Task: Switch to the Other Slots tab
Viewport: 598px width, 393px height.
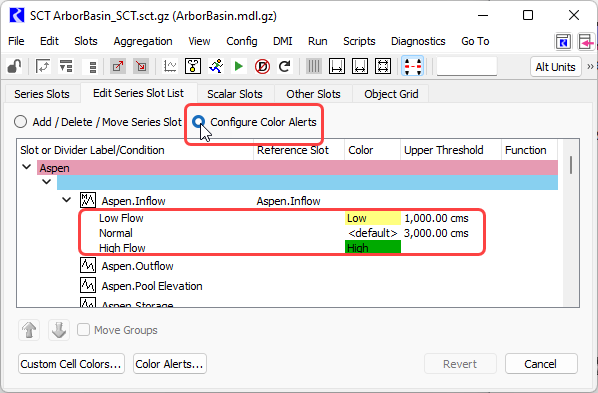Action: 313,94
